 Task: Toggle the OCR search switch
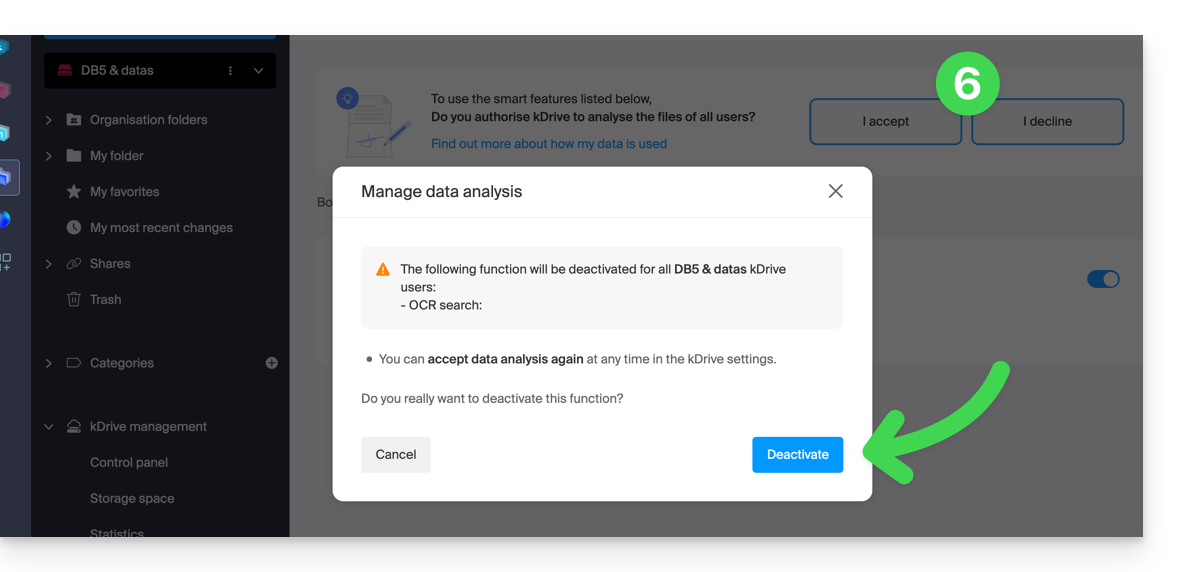tap(1103, 280)
